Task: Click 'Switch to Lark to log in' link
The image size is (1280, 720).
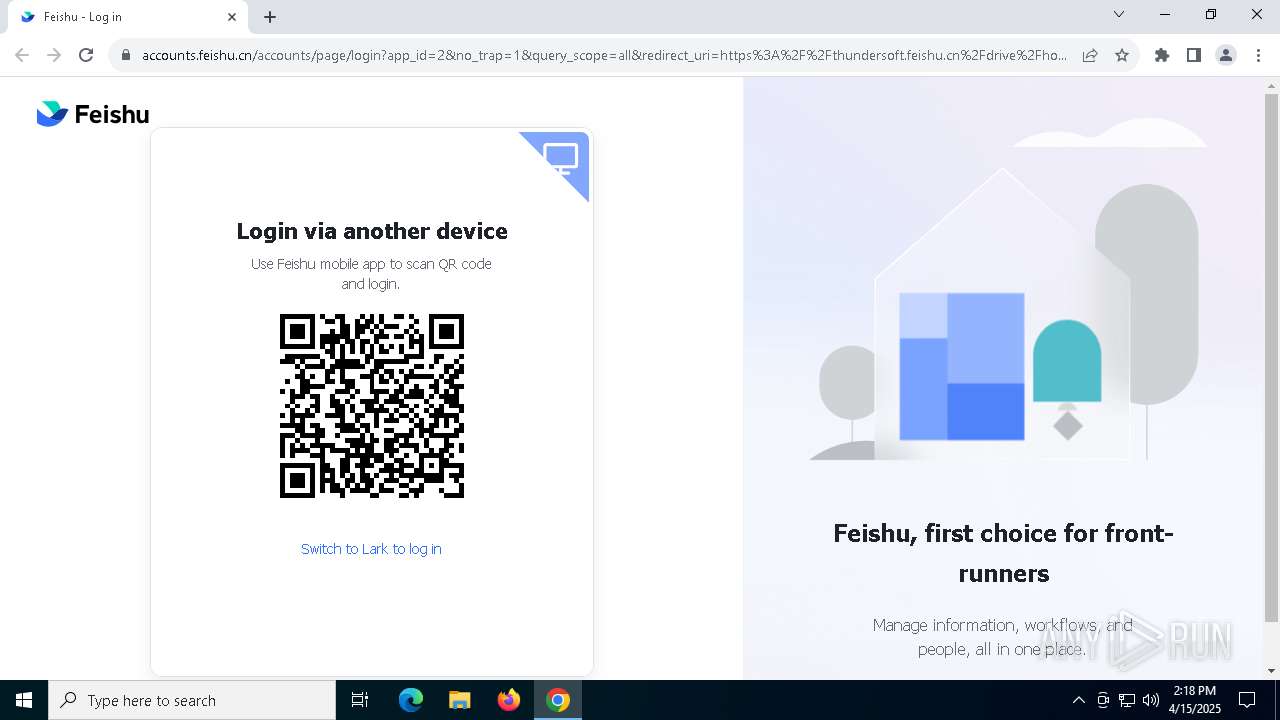Action: pos(371,549)
